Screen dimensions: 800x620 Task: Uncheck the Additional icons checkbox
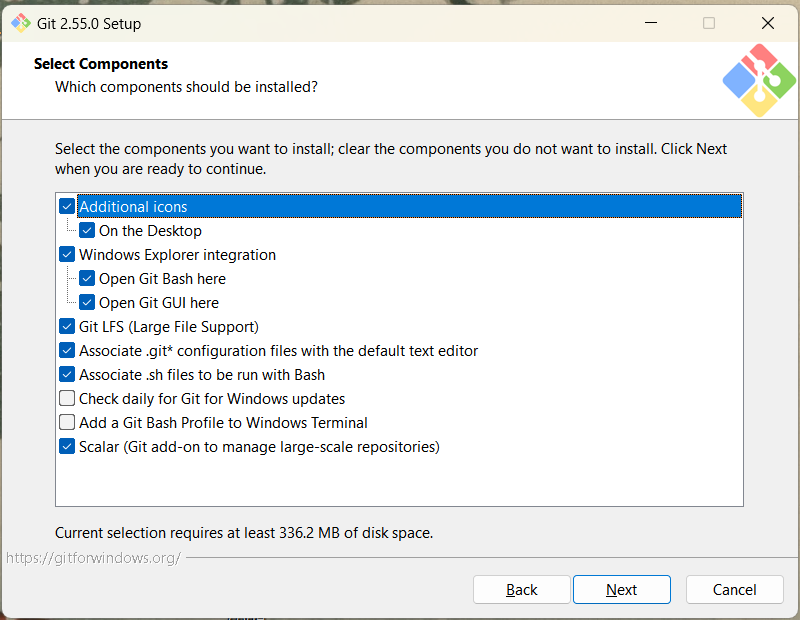point(67,207)
